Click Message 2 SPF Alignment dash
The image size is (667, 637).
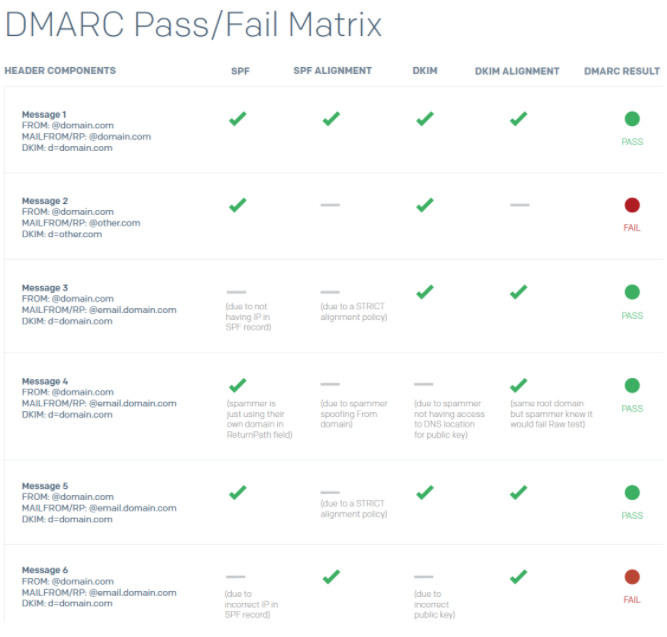pyautogui.click(x=330, y=205)
